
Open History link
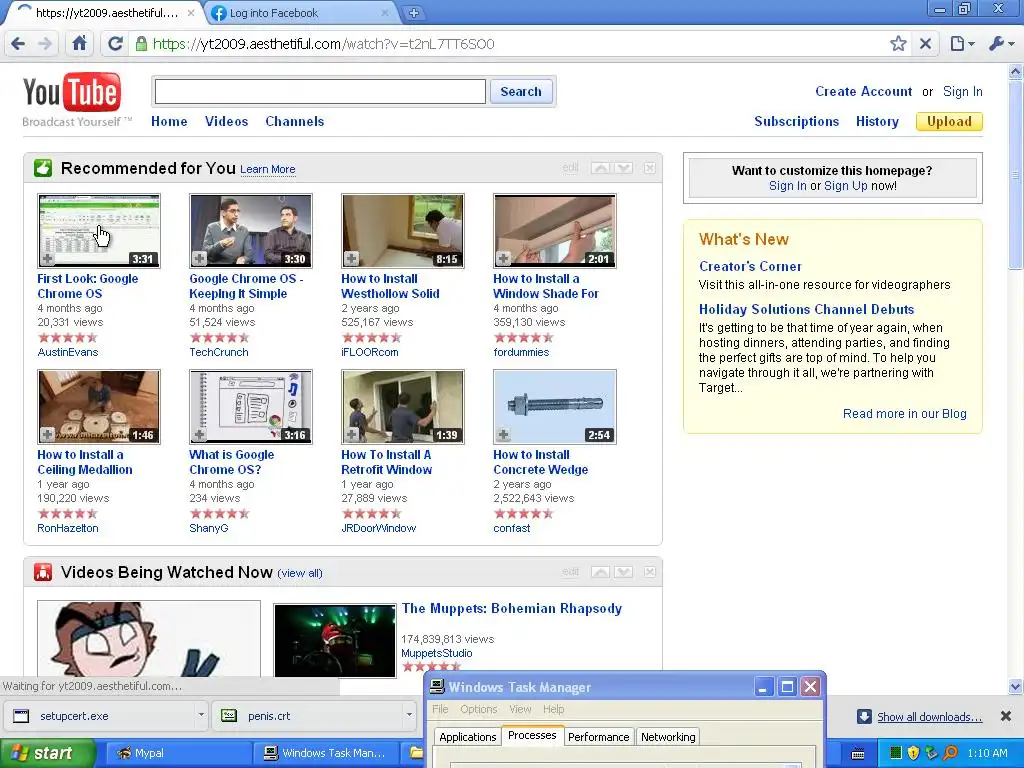point(877,121)
